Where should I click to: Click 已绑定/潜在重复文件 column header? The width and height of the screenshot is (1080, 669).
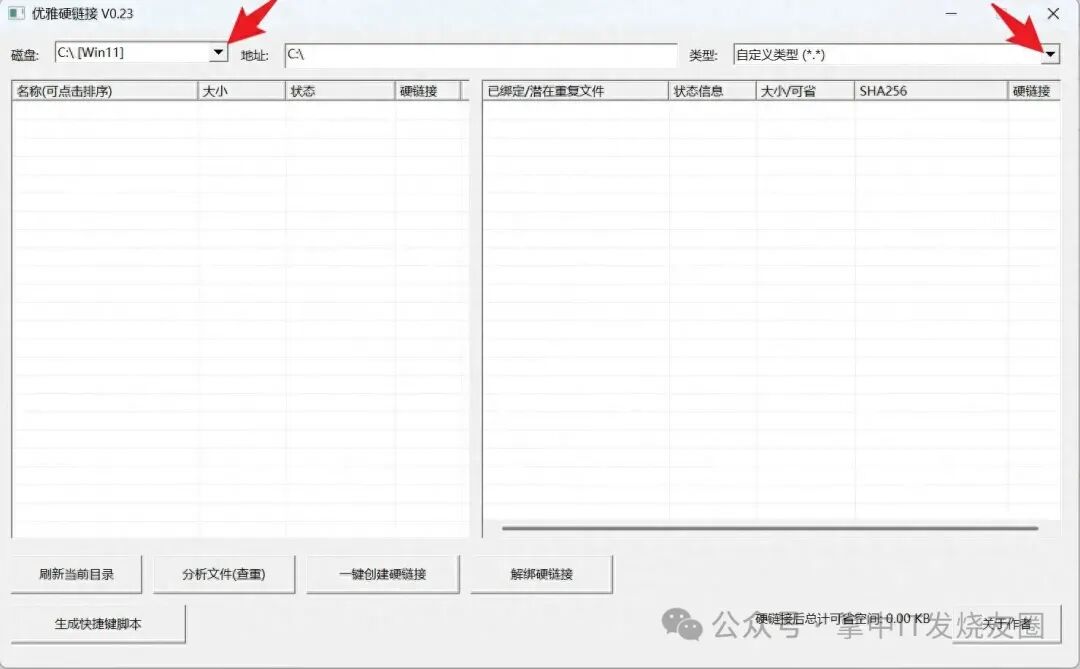point(574,91)
